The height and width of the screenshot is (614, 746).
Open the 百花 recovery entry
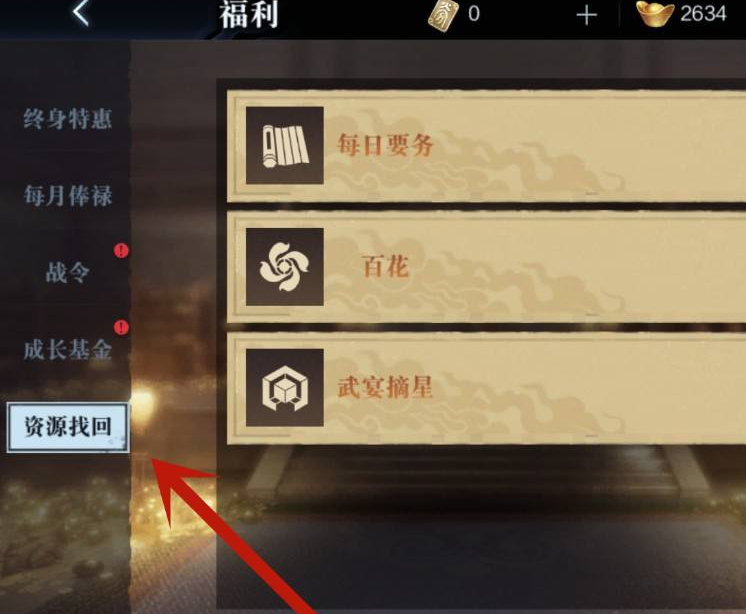tap(486, 267)
